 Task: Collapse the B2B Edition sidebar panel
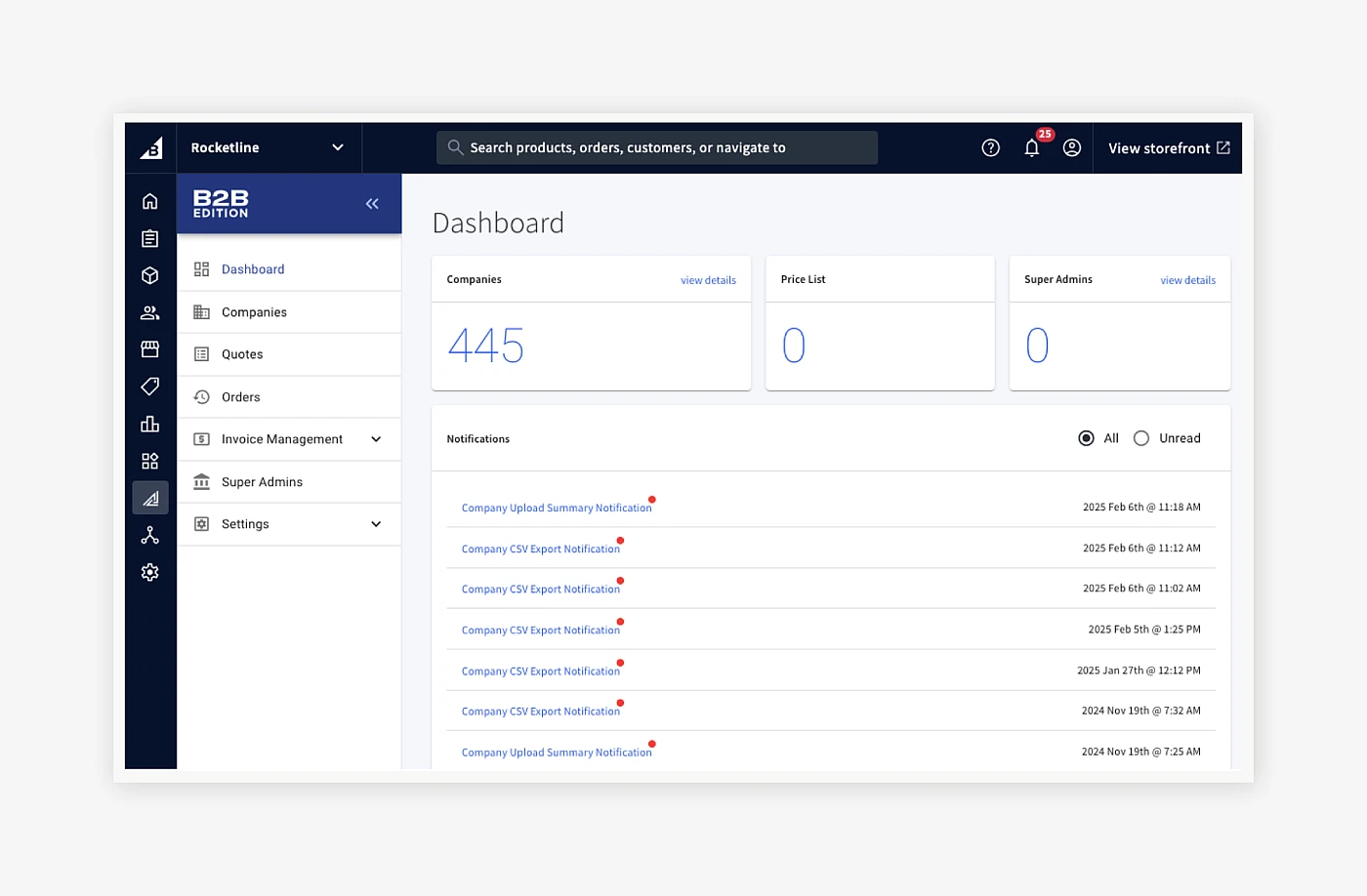point(372,203)
